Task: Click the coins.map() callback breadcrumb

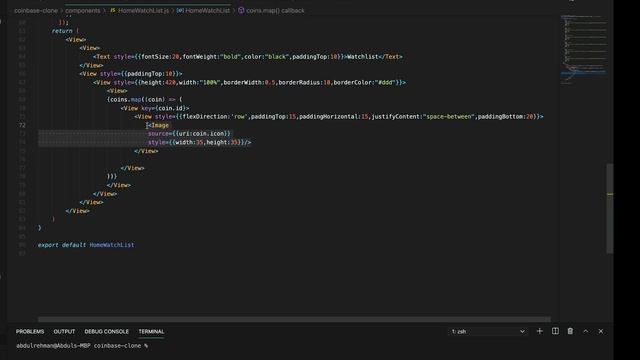Action: pyautogui.click(x=275, y=11)
